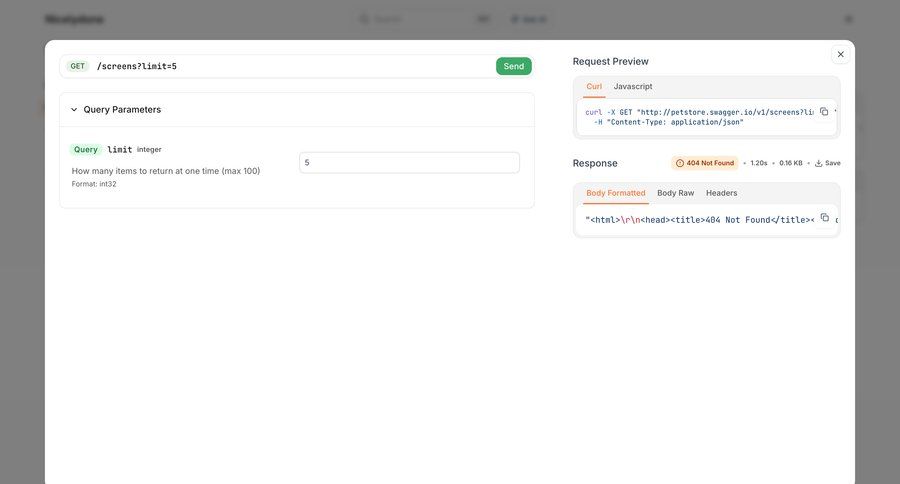Viewport: 900px width, 484px height.
Task: Copy the curl request command
Action: 824,112
